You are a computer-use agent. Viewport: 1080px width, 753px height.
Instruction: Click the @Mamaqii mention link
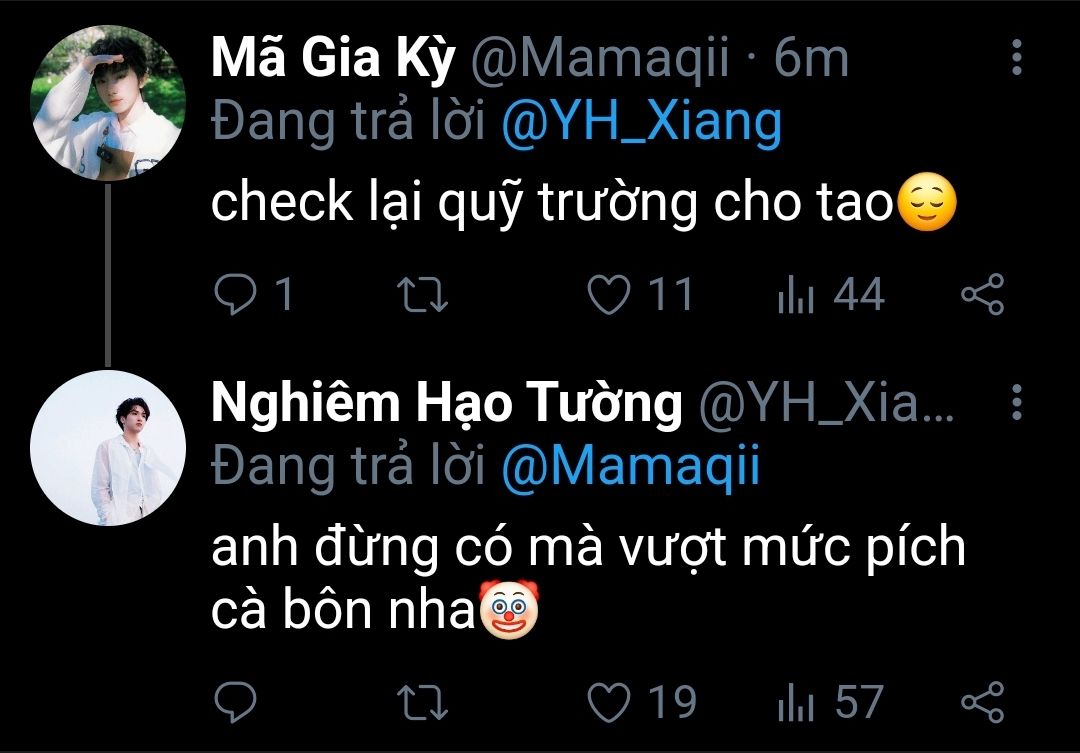click(x=630, y=467)
